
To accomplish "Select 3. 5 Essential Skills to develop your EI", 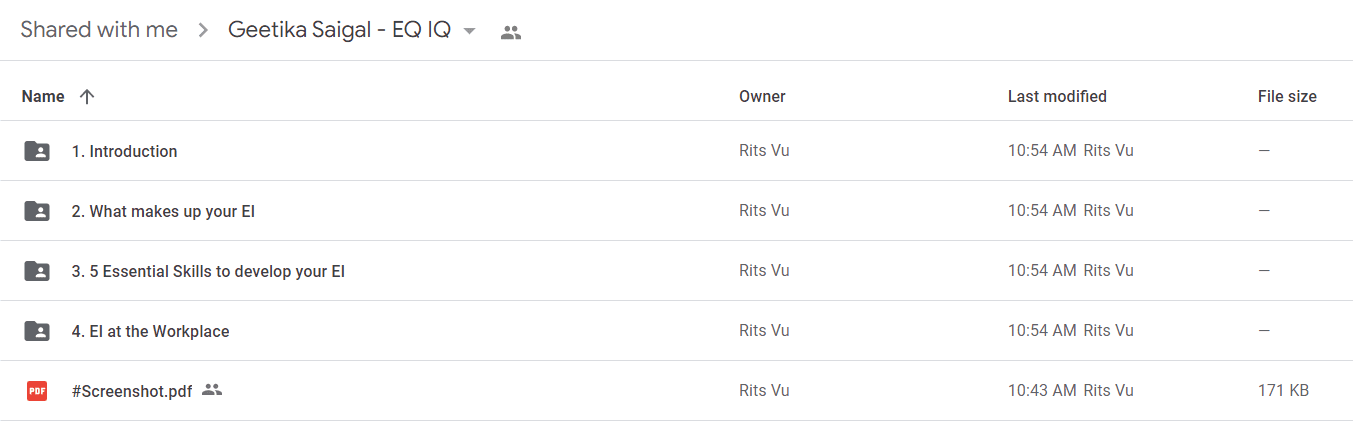I will 208,271.
